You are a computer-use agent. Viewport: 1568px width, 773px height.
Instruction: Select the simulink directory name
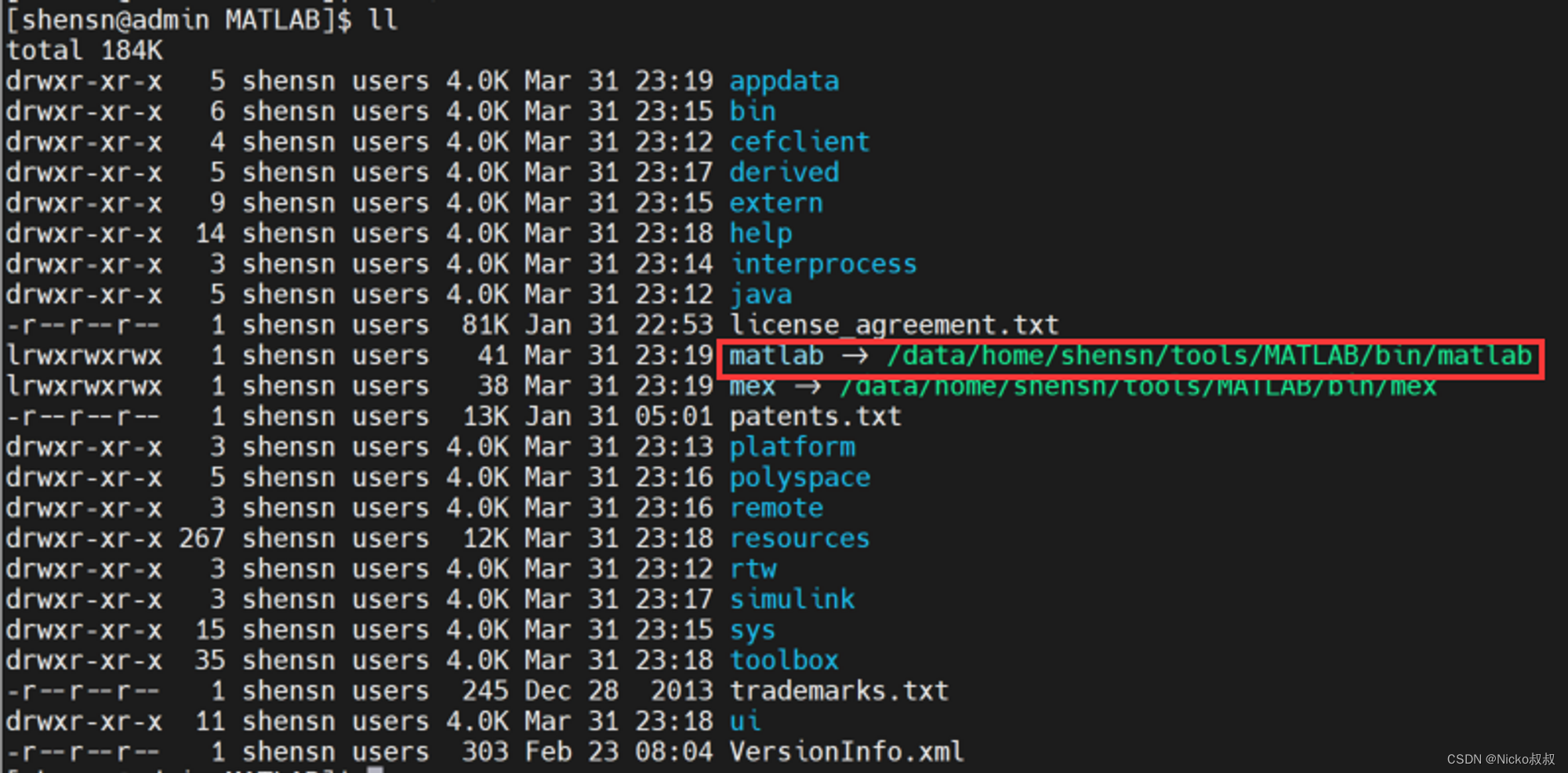792,601
